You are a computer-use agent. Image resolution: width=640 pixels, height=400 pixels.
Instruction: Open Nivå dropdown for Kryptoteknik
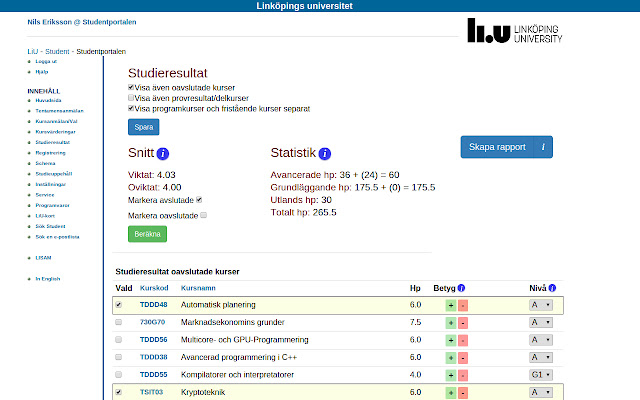(x=541, y=392)
